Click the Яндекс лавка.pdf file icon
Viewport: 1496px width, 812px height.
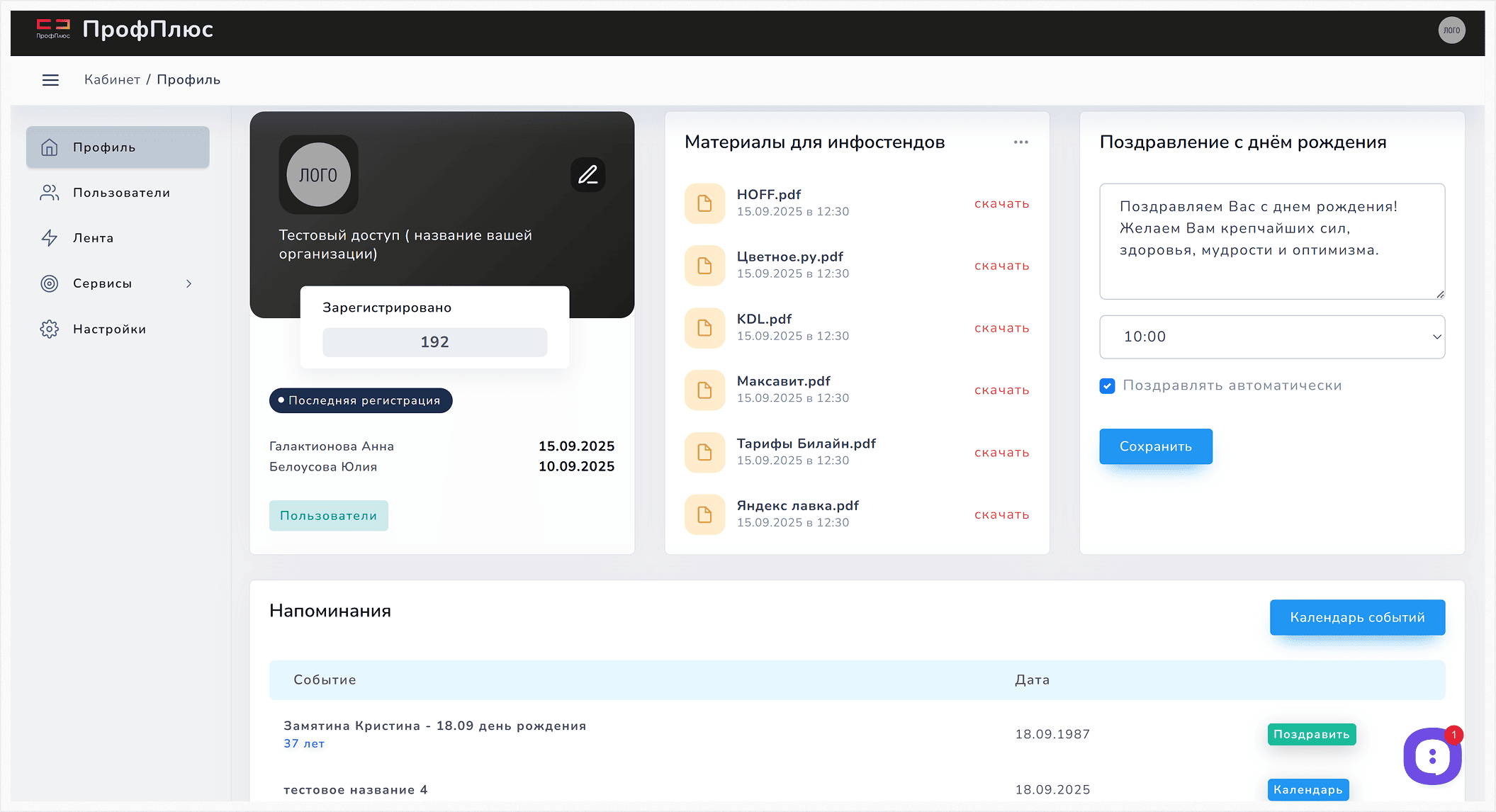click(704, 514)
